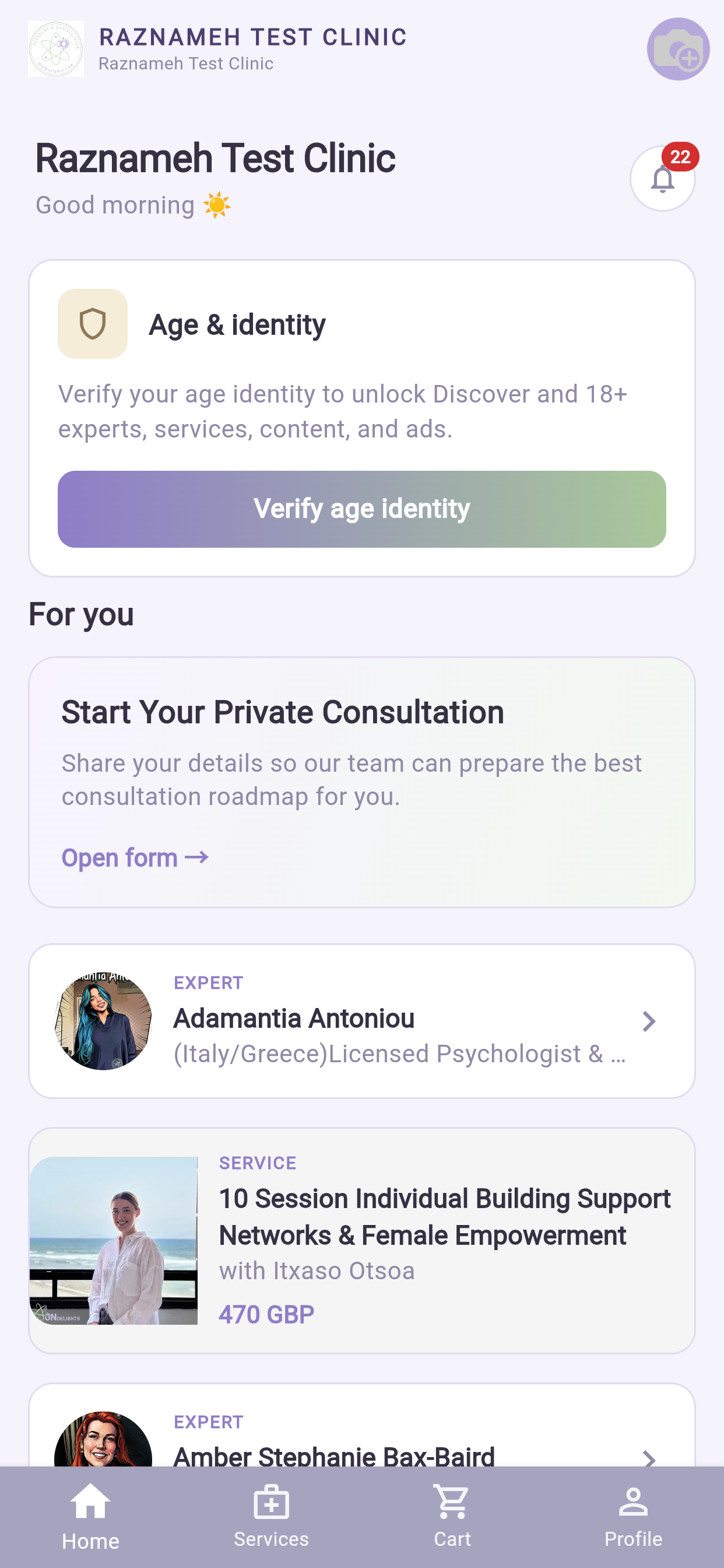Click Verify age identity button
The height and width of the screenshot is (1568, 724).
[x=362, y=509]
